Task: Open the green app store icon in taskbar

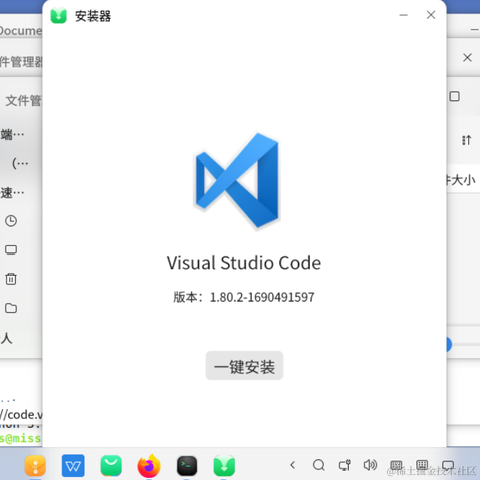Action: point(111,466)
